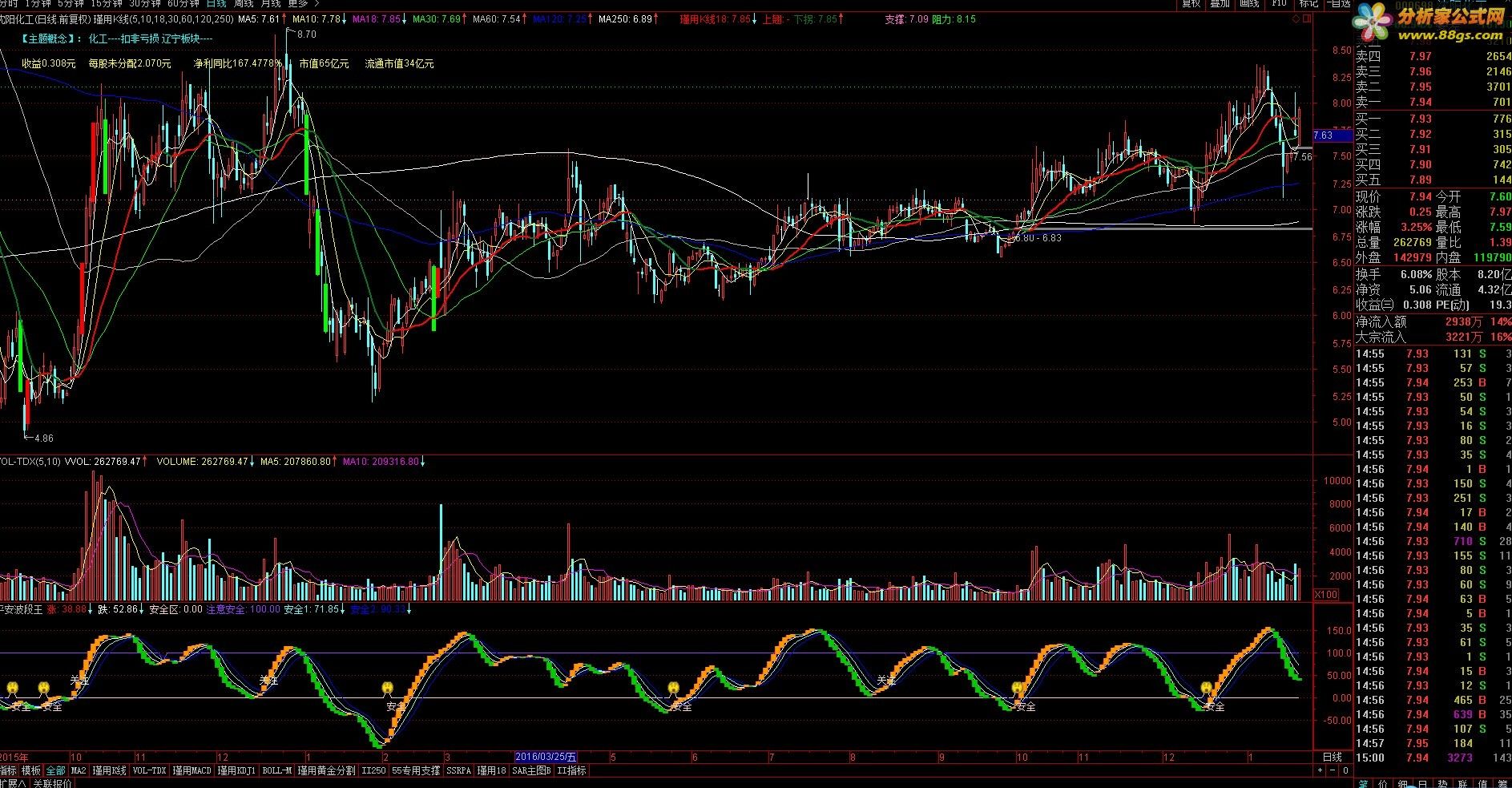1512x788 pixels.
Task: Click the 2016/03/25 date marker on axis
Action: (x=546, y=757)
